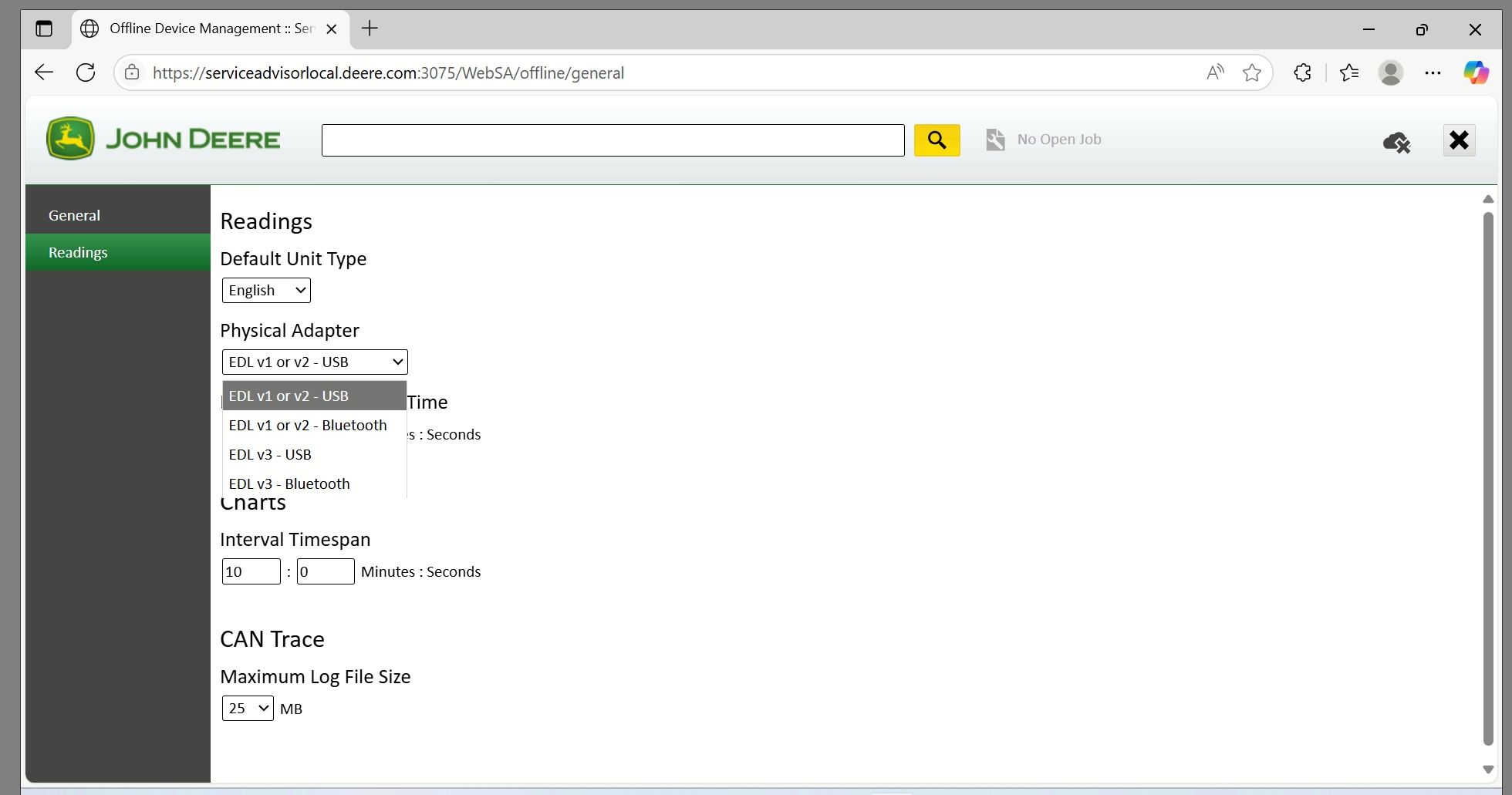
Task: Click the Maximum Log File Size label
Action: tap(316, 677)
